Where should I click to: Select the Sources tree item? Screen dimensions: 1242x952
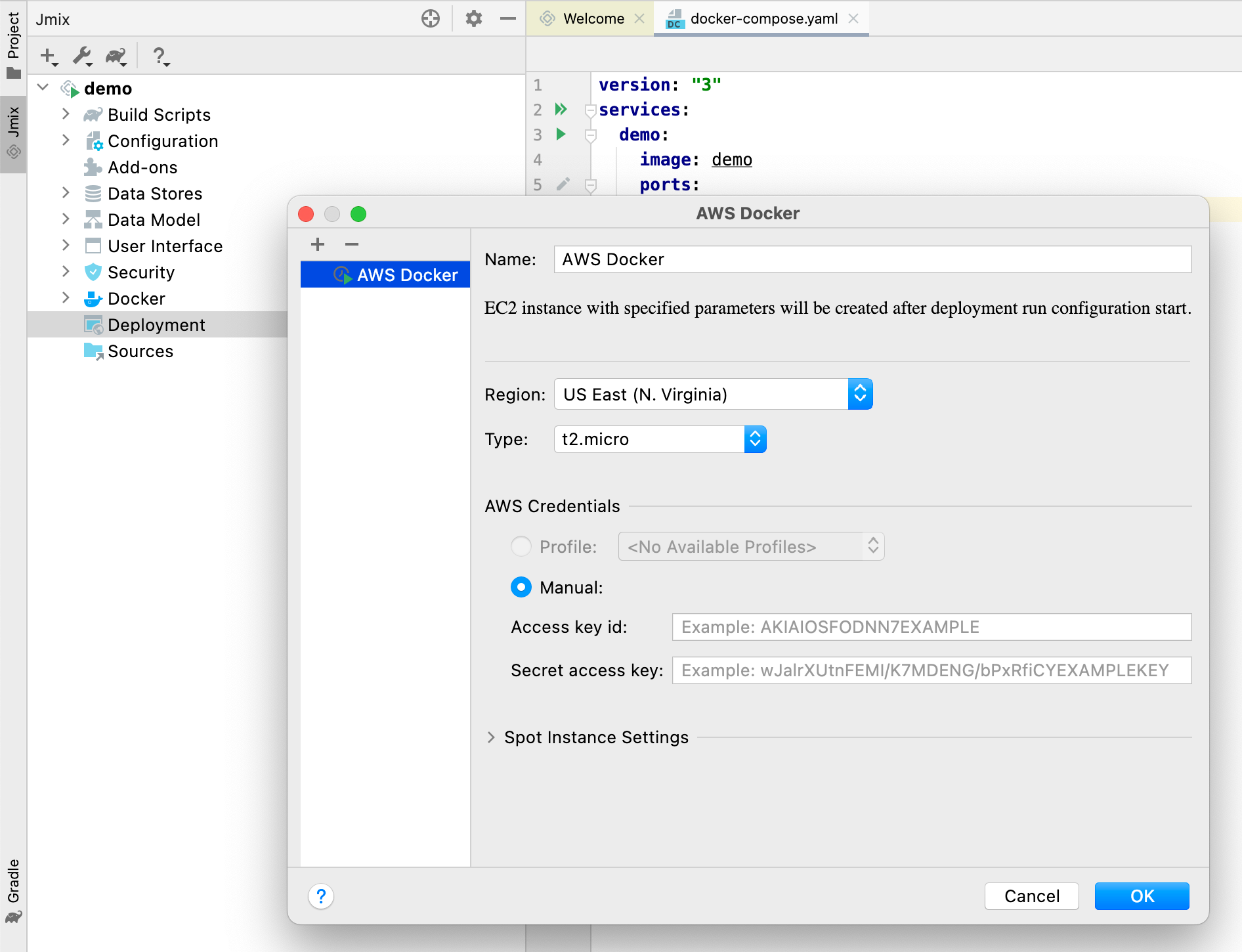[x=140, y=351]
